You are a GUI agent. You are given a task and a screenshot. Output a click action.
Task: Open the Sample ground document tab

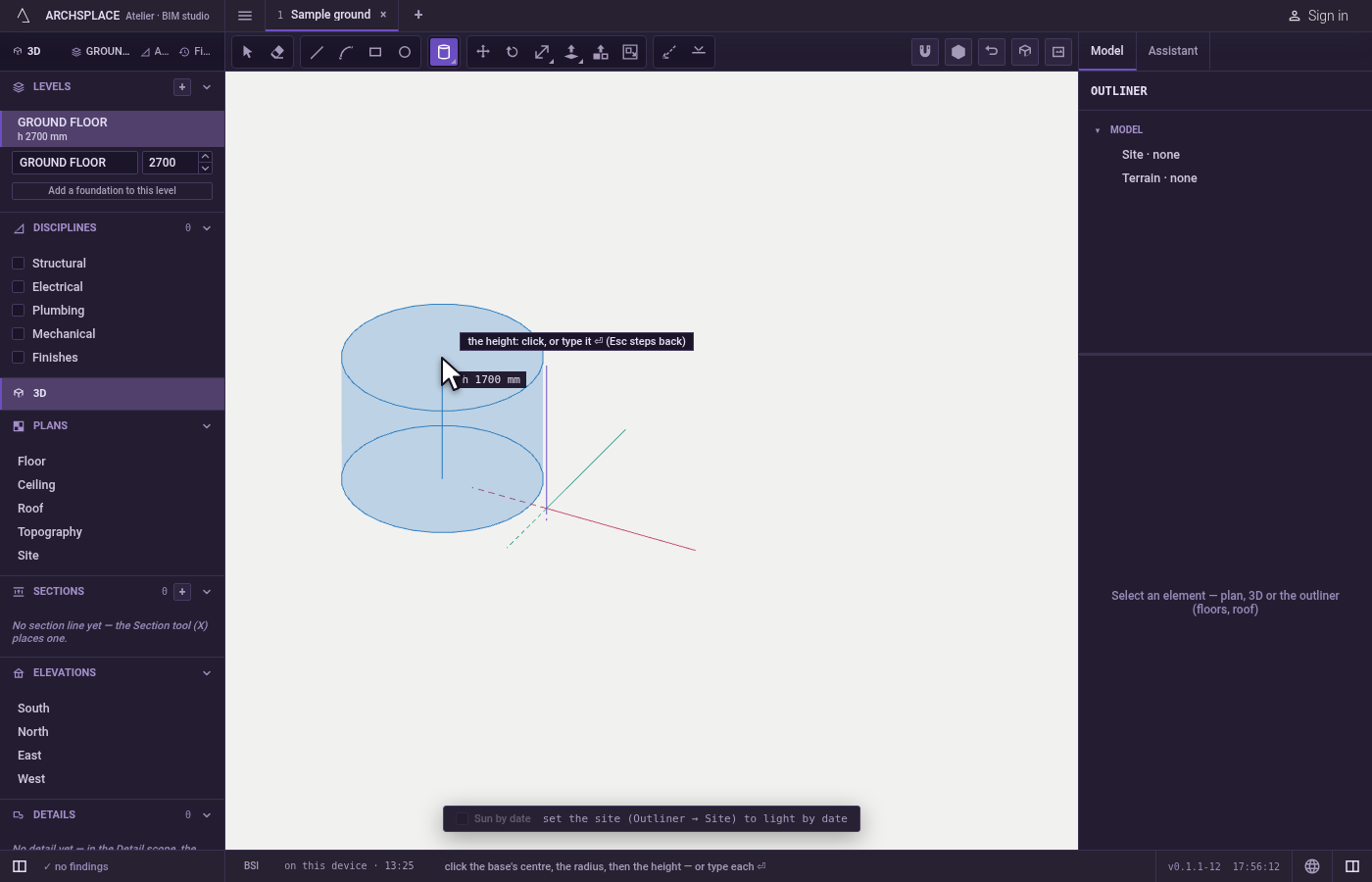coord(330,15)
